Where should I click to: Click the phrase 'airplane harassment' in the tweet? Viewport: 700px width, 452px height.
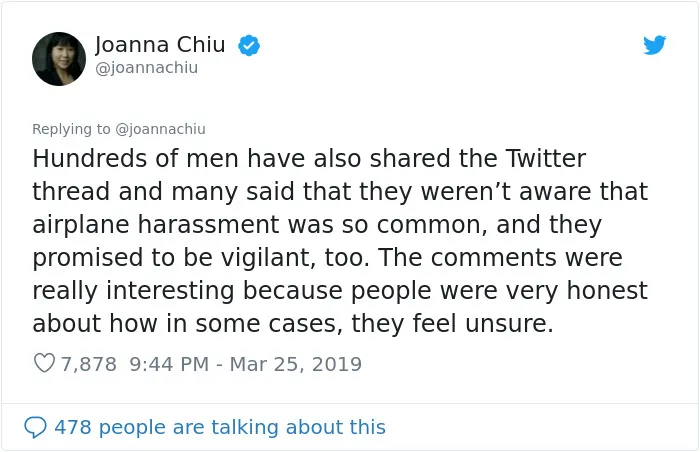tap(156, 225)
